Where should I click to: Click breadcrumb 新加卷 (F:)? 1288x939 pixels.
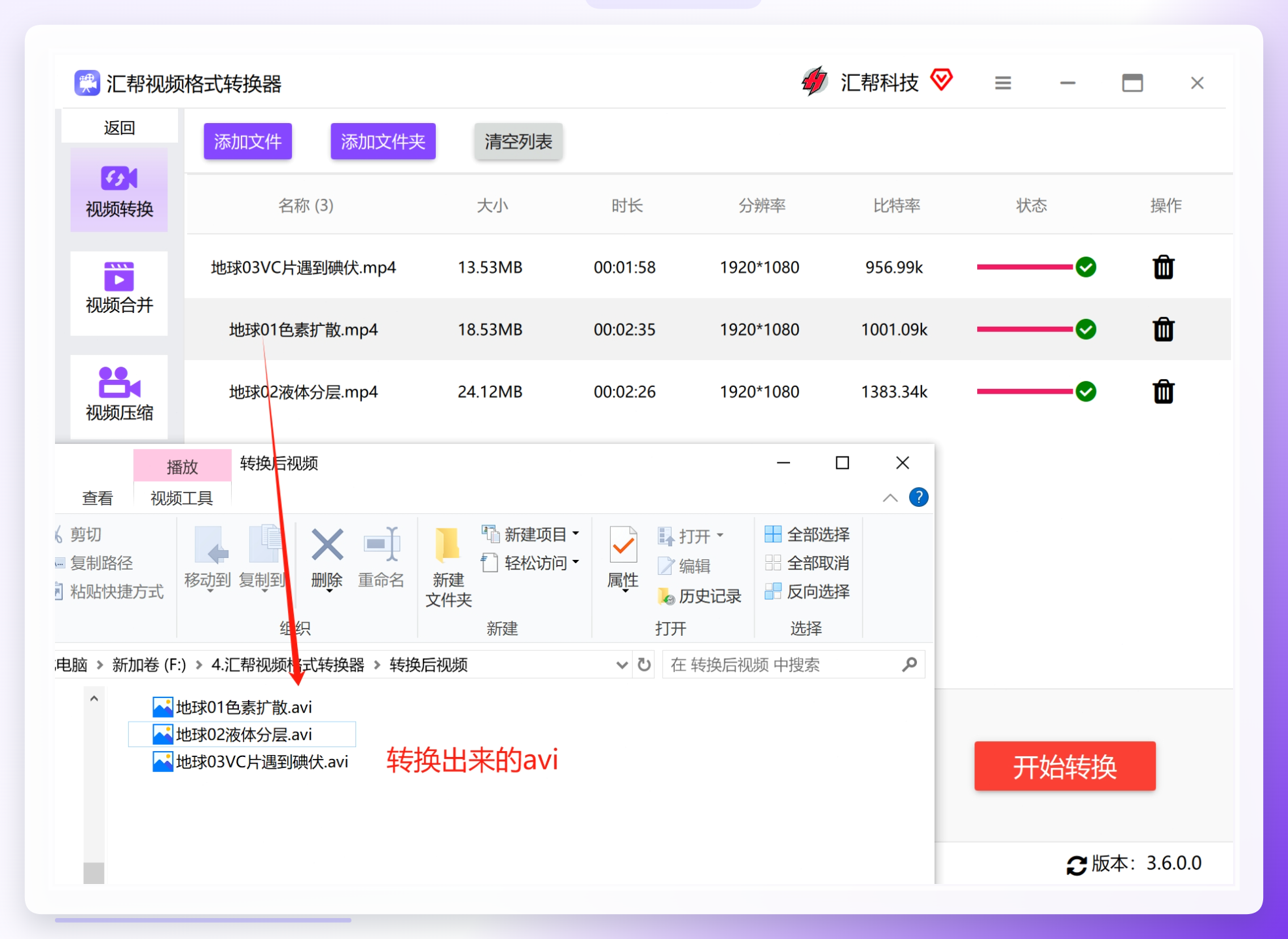pos(149,665)
